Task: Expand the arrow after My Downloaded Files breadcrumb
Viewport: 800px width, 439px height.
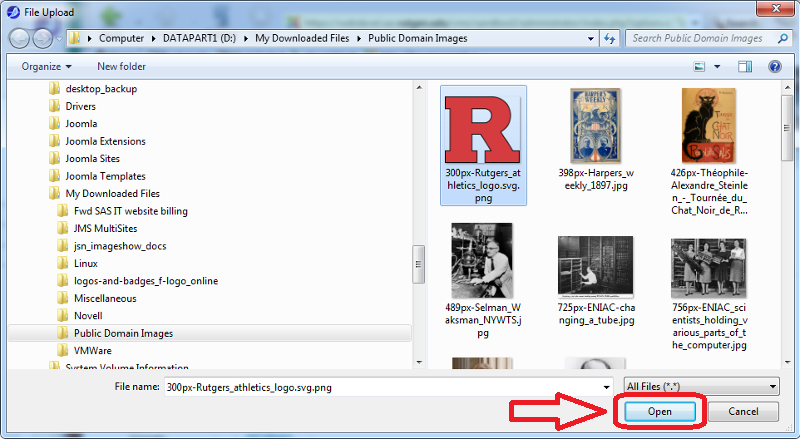Action: 359,38
